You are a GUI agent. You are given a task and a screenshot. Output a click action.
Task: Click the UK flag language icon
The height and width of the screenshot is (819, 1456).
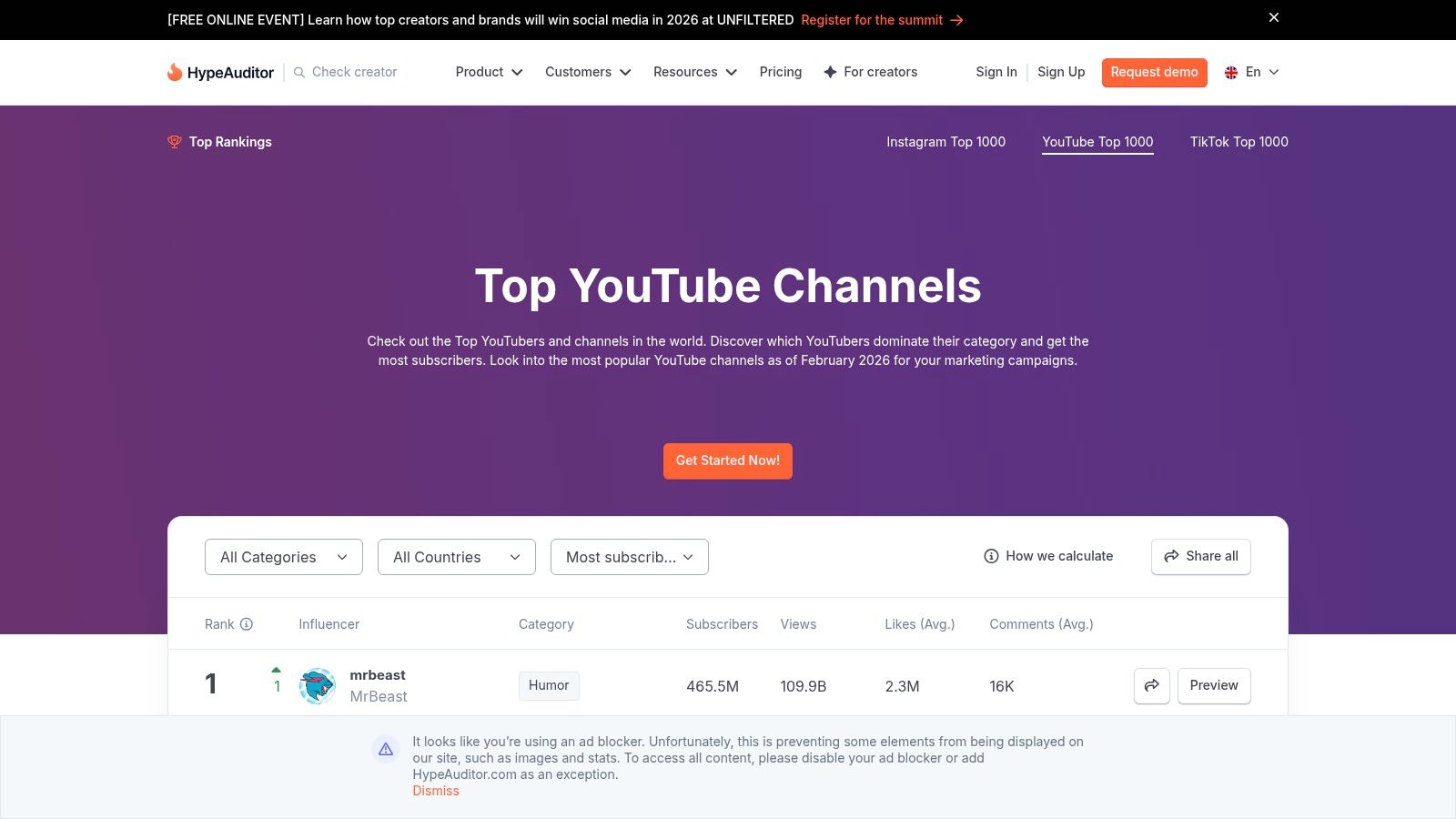1231,72
